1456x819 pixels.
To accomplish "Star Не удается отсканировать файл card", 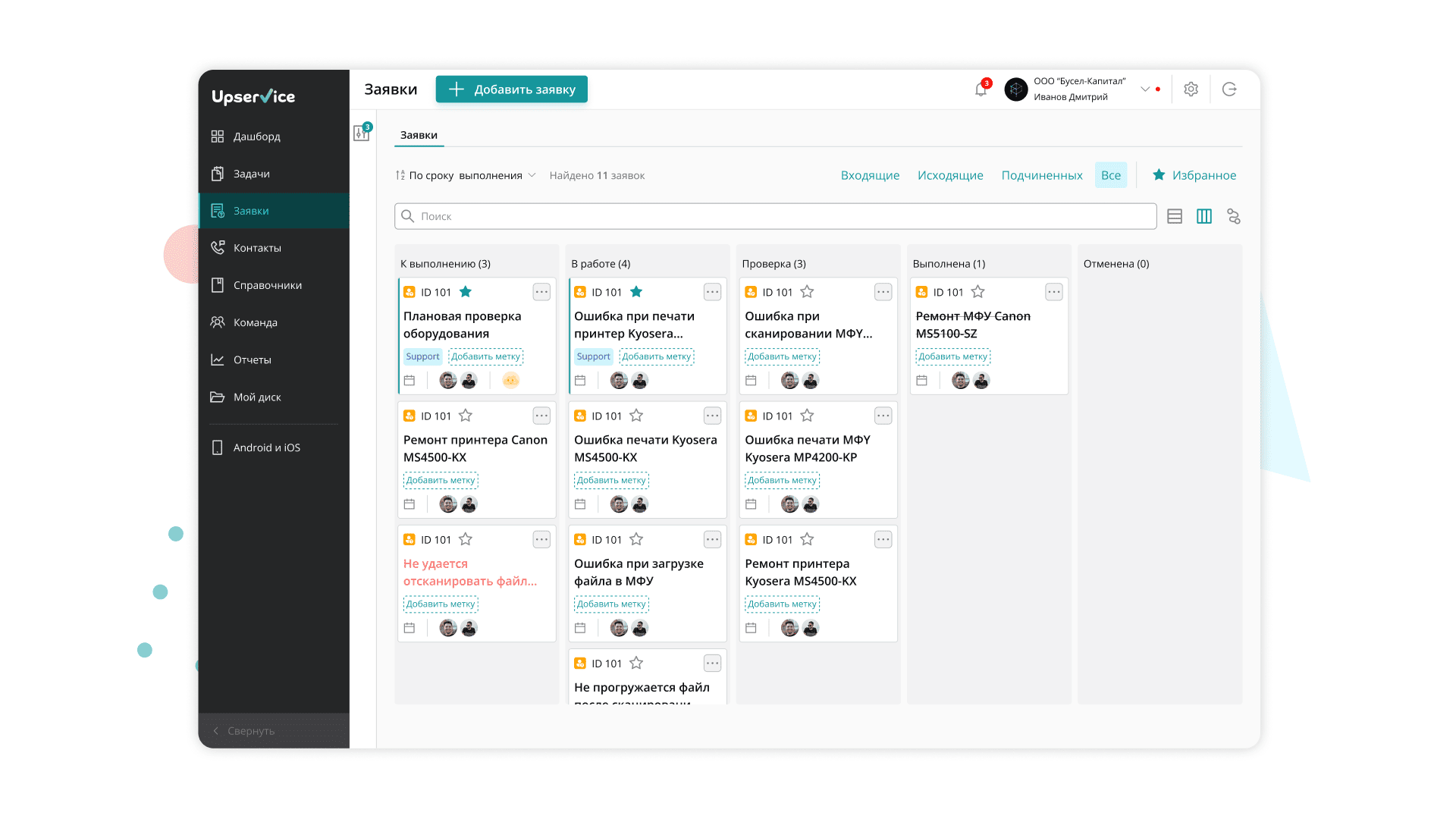I will point(466,539).
